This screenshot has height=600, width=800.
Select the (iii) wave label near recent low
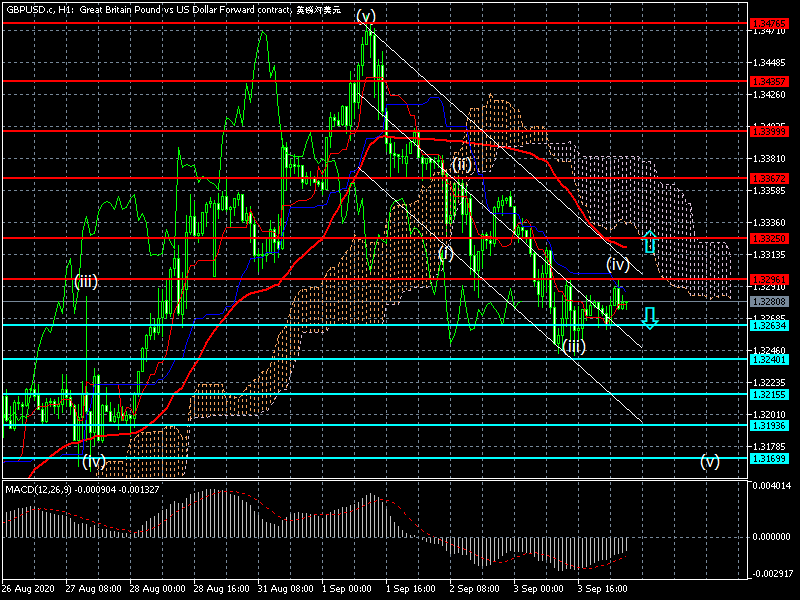pyautogui.click(x=573, y=347)
